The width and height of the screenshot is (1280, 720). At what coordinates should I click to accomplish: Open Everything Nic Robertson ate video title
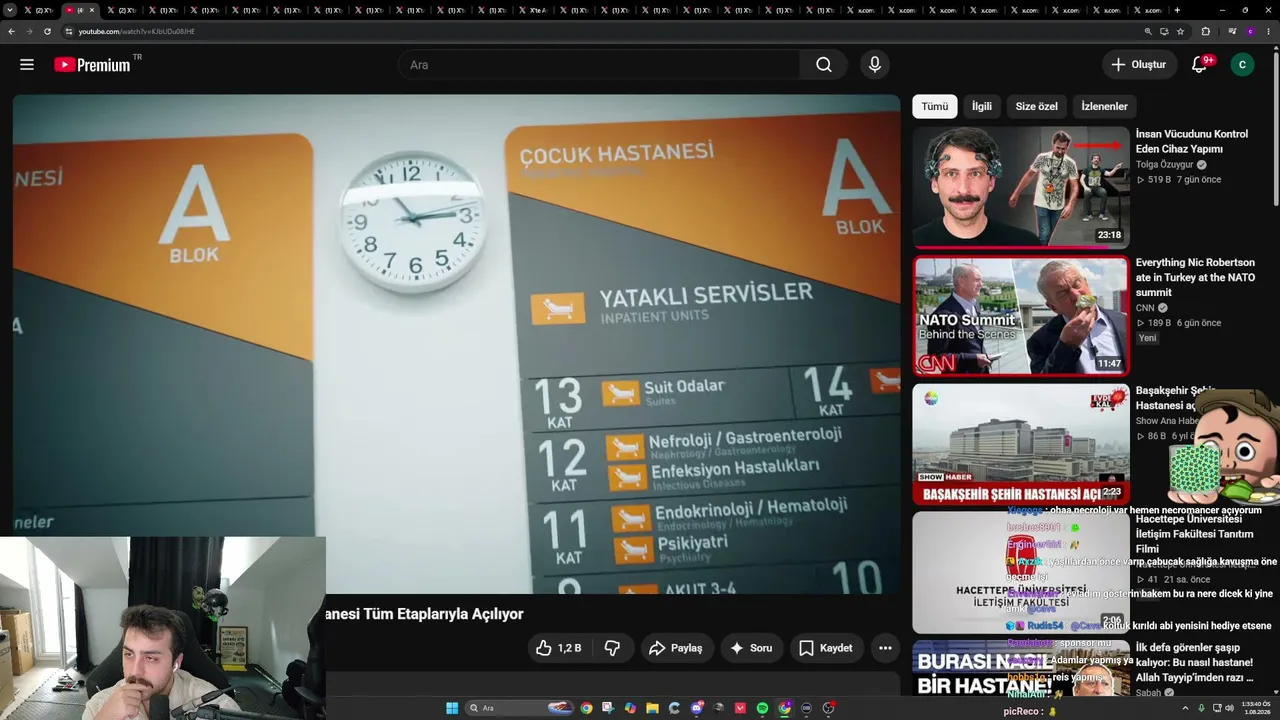[x=1196, y=277]
